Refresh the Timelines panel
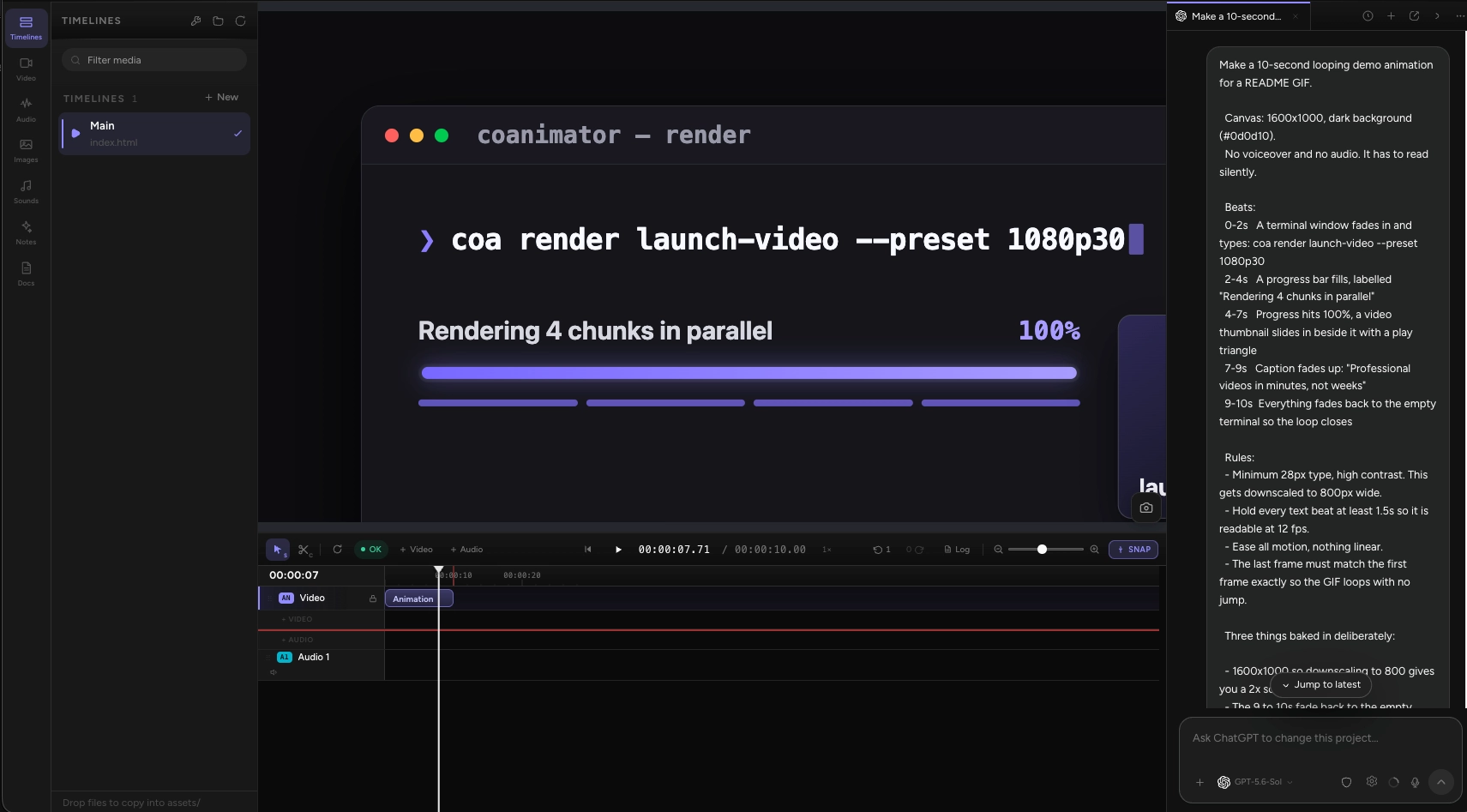 [240, 21]
